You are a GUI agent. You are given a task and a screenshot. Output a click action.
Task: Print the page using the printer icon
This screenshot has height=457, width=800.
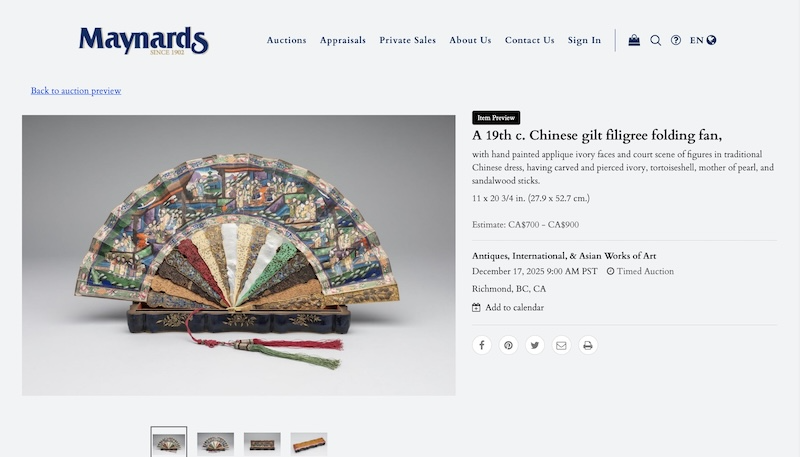pos(588,345)
